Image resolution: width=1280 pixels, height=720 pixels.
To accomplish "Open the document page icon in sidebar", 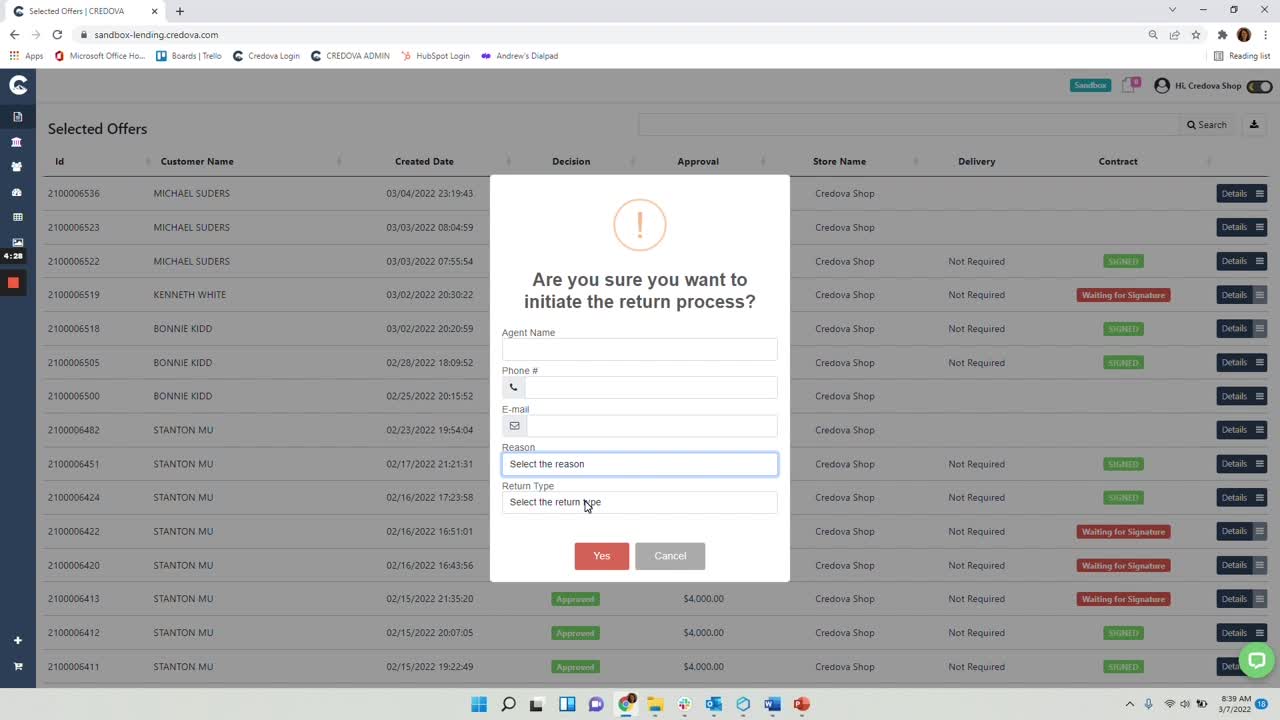I will pos(17,117).
